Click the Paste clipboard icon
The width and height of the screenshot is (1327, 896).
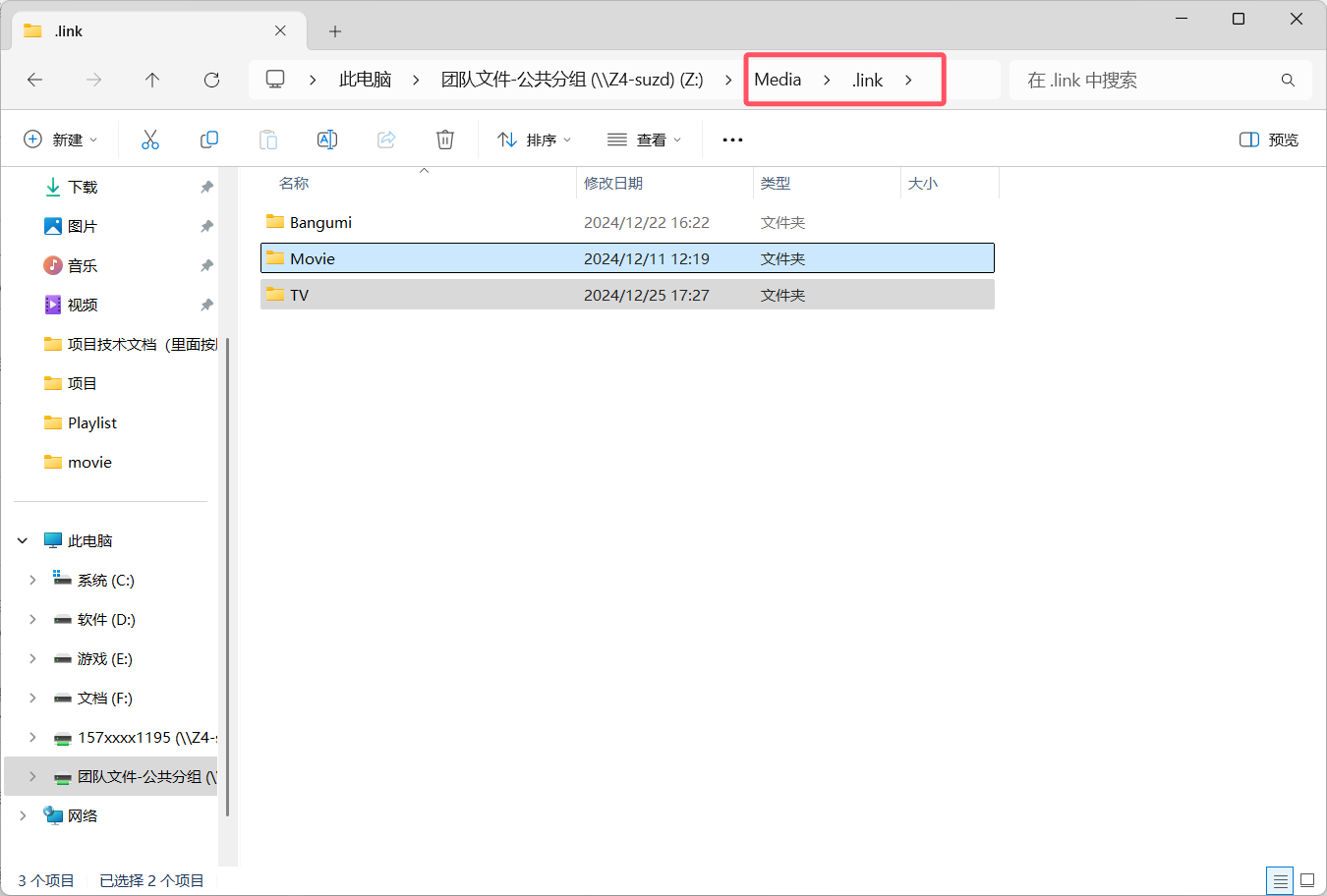(268, 140)
